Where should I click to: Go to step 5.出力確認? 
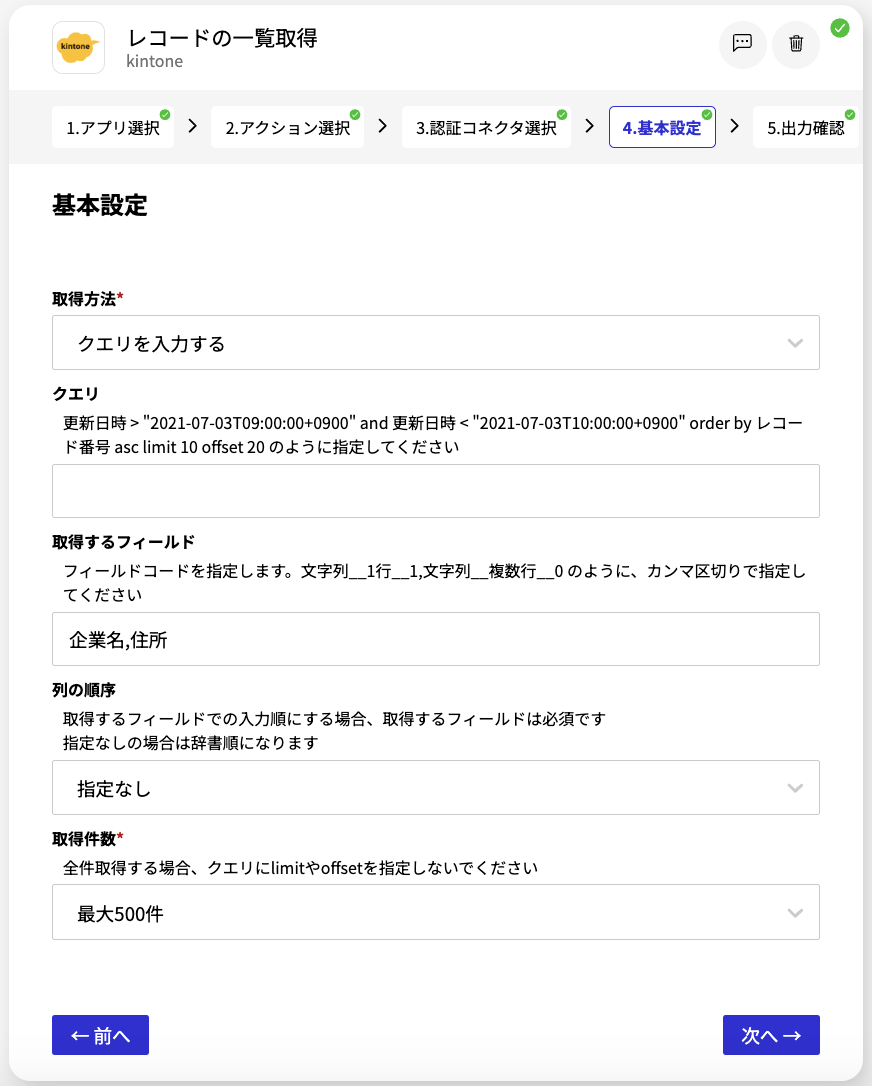pyautogui.click(x=806, y=127)
